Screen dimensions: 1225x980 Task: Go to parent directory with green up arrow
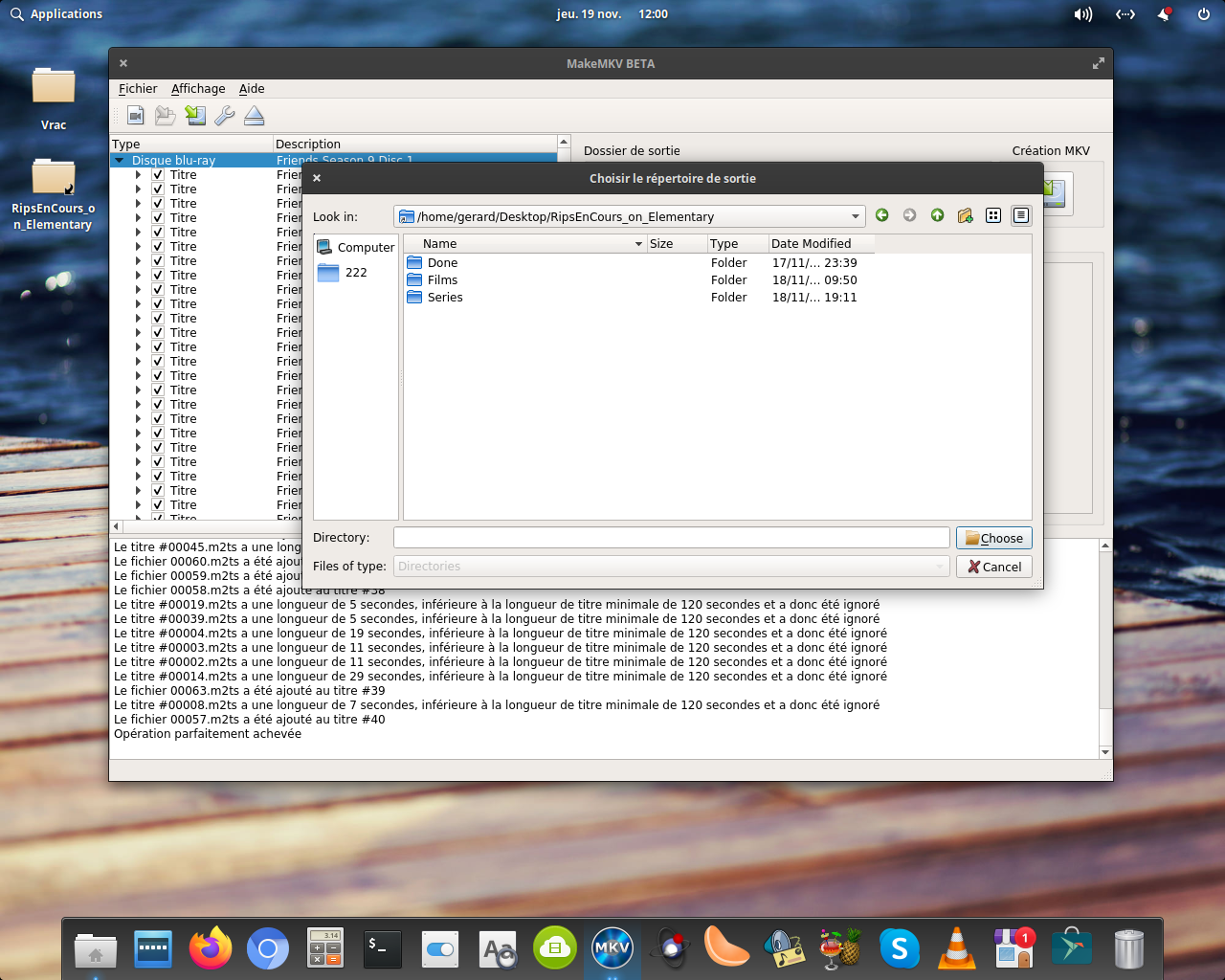click(x=938, y=215)
